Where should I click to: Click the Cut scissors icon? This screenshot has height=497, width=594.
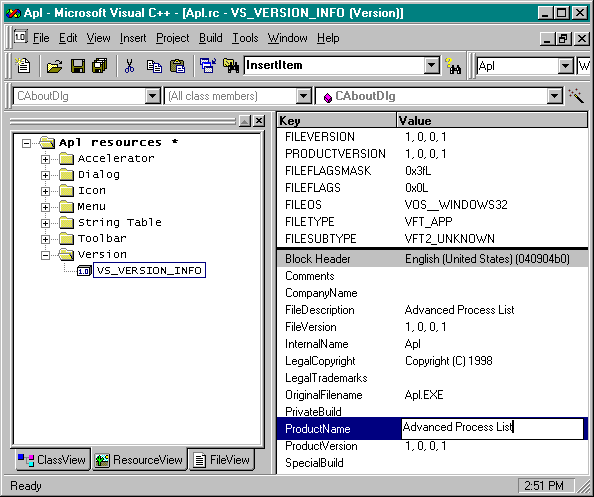pyautogui.click(x=130, y=66)
